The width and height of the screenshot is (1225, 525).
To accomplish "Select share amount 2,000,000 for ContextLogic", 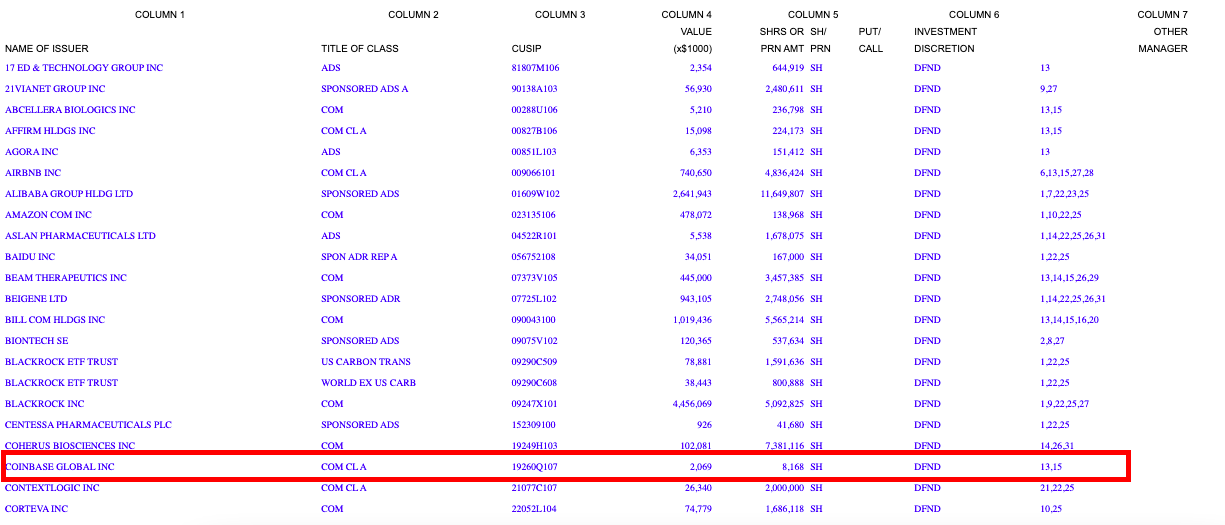I will click(784, 488).
